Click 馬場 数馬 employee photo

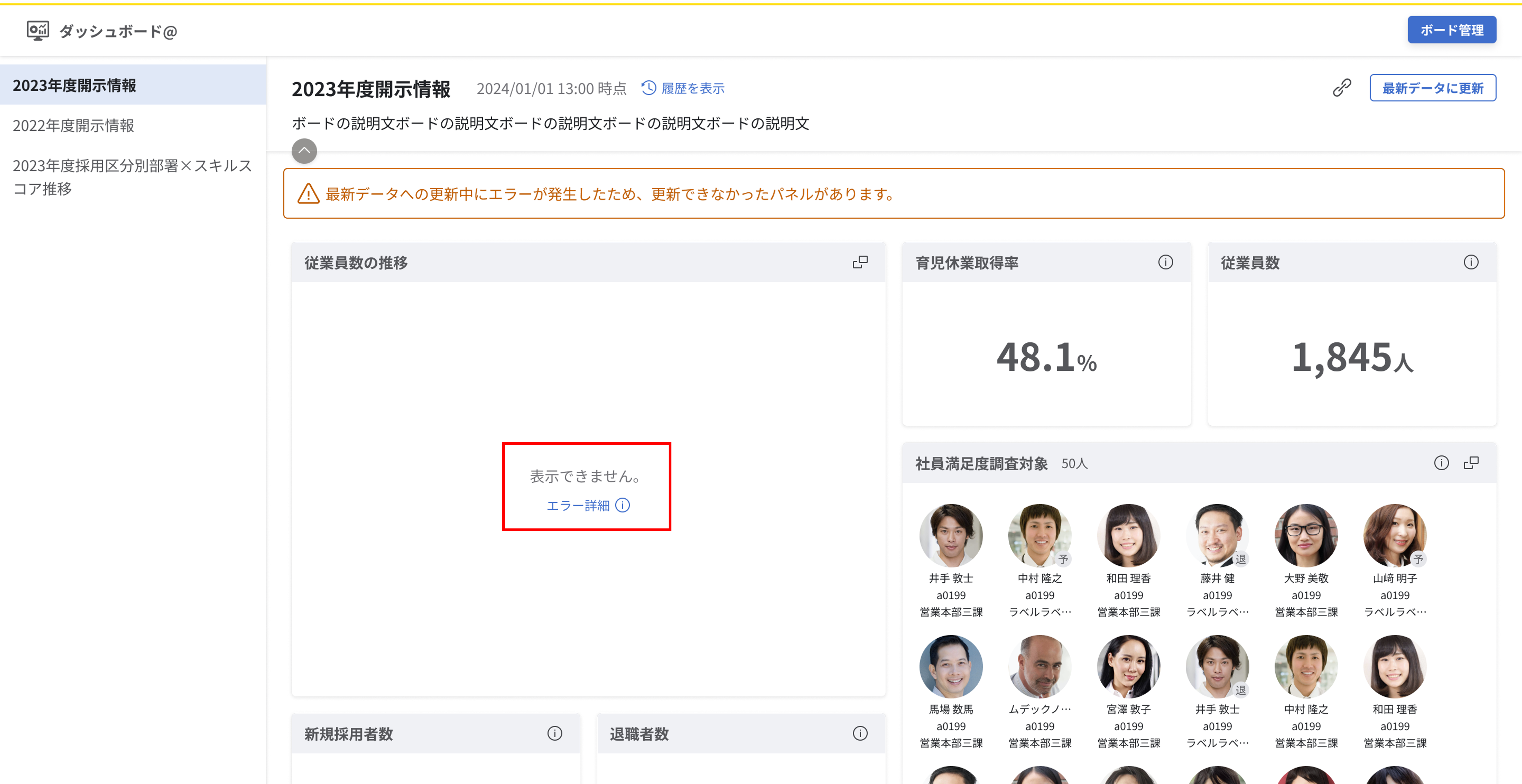pos(951,666)
